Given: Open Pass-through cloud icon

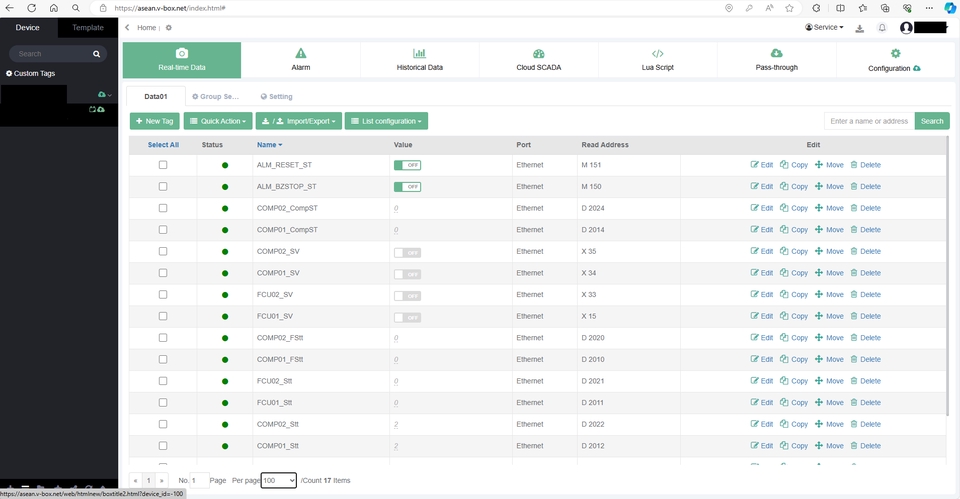Looking at the screenshot, I should [x=776, y=53].
